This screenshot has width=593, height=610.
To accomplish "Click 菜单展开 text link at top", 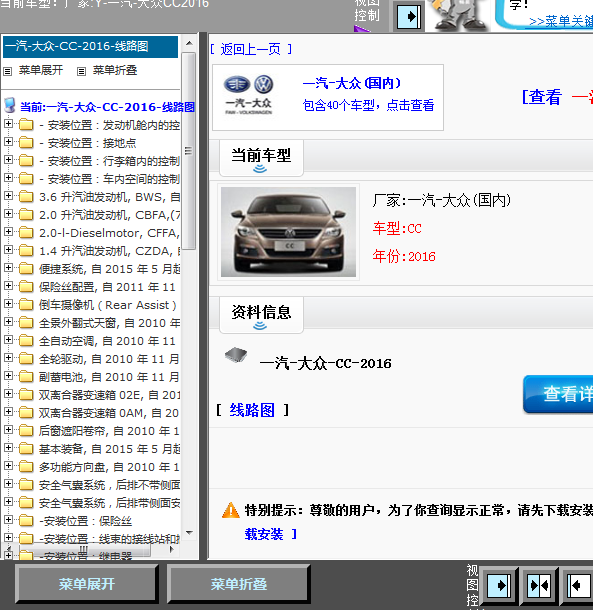I will (41, 70).
